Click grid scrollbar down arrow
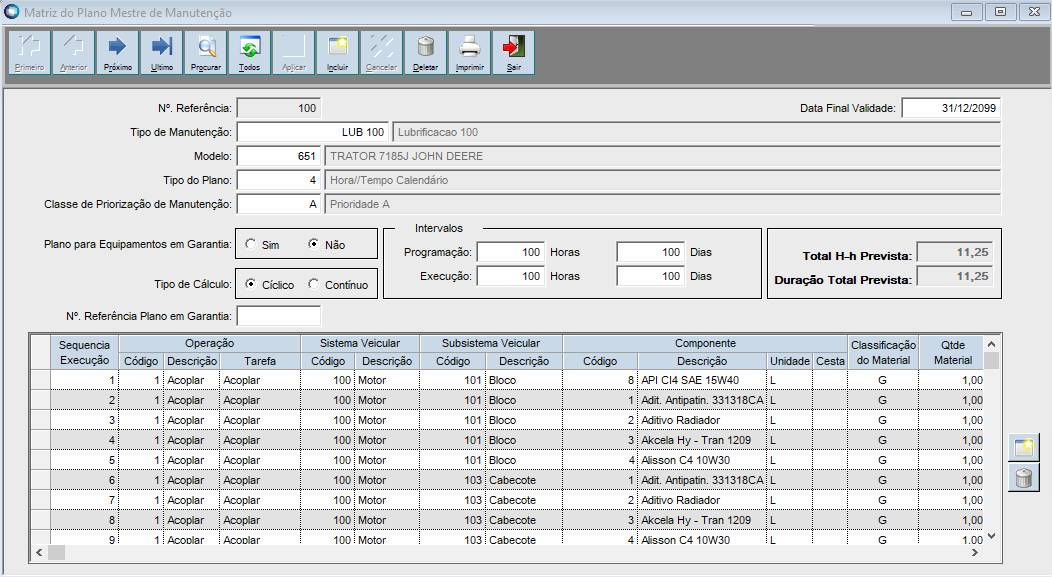This screenshot has width=1052, height=577. 992,536
